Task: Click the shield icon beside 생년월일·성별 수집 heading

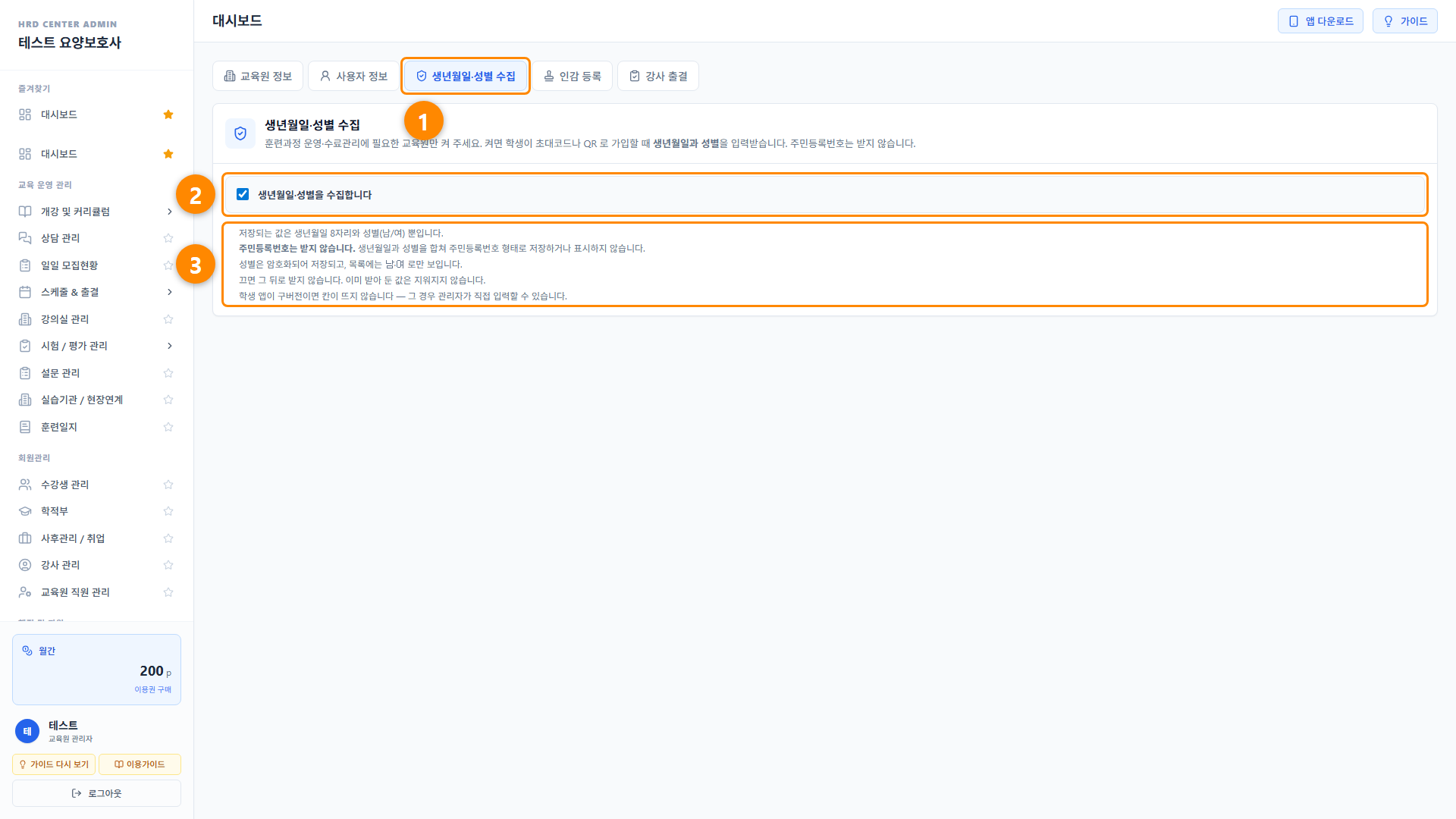Action: 240,133
